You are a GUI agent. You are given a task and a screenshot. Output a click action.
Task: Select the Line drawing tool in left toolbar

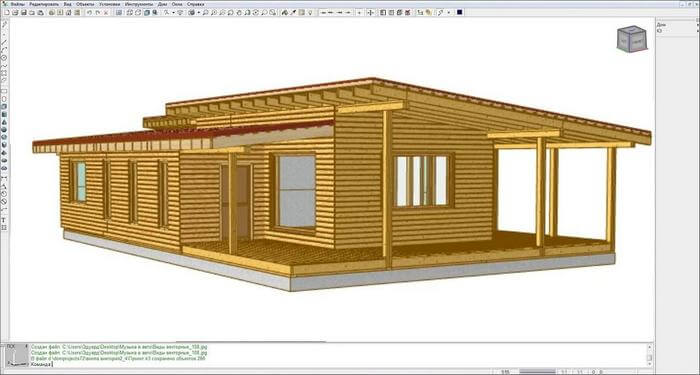4,43
